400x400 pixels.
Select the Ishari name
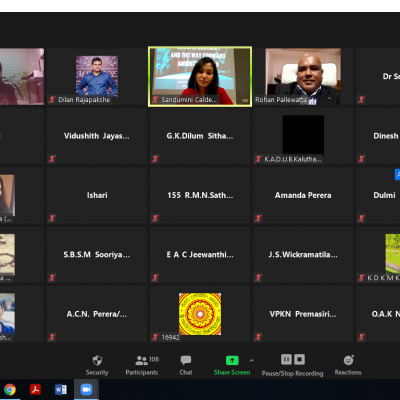[97, 195]
